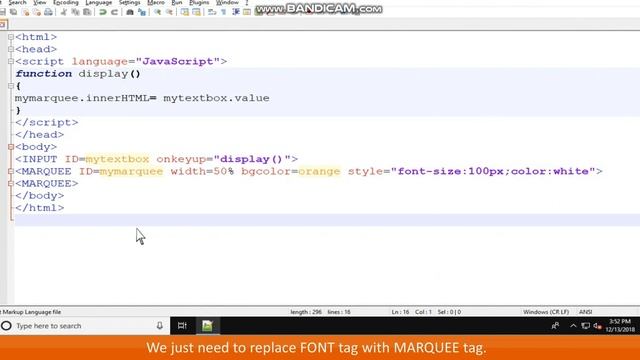
Task: Click the Close document toolbar icon
Action: pyautogui.click(x=25, y=12)
